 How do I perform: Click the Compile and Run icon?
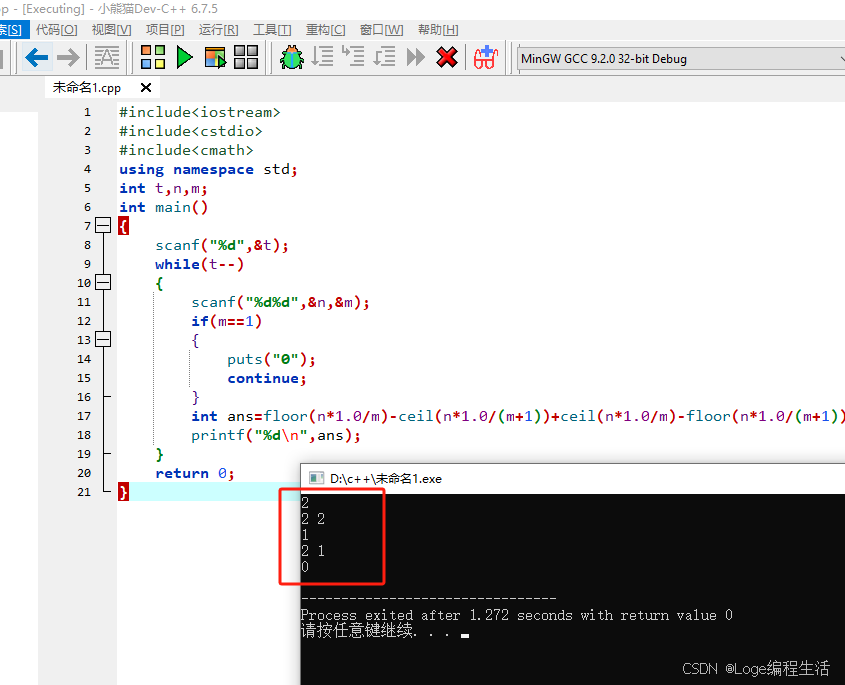pos(216,57)
